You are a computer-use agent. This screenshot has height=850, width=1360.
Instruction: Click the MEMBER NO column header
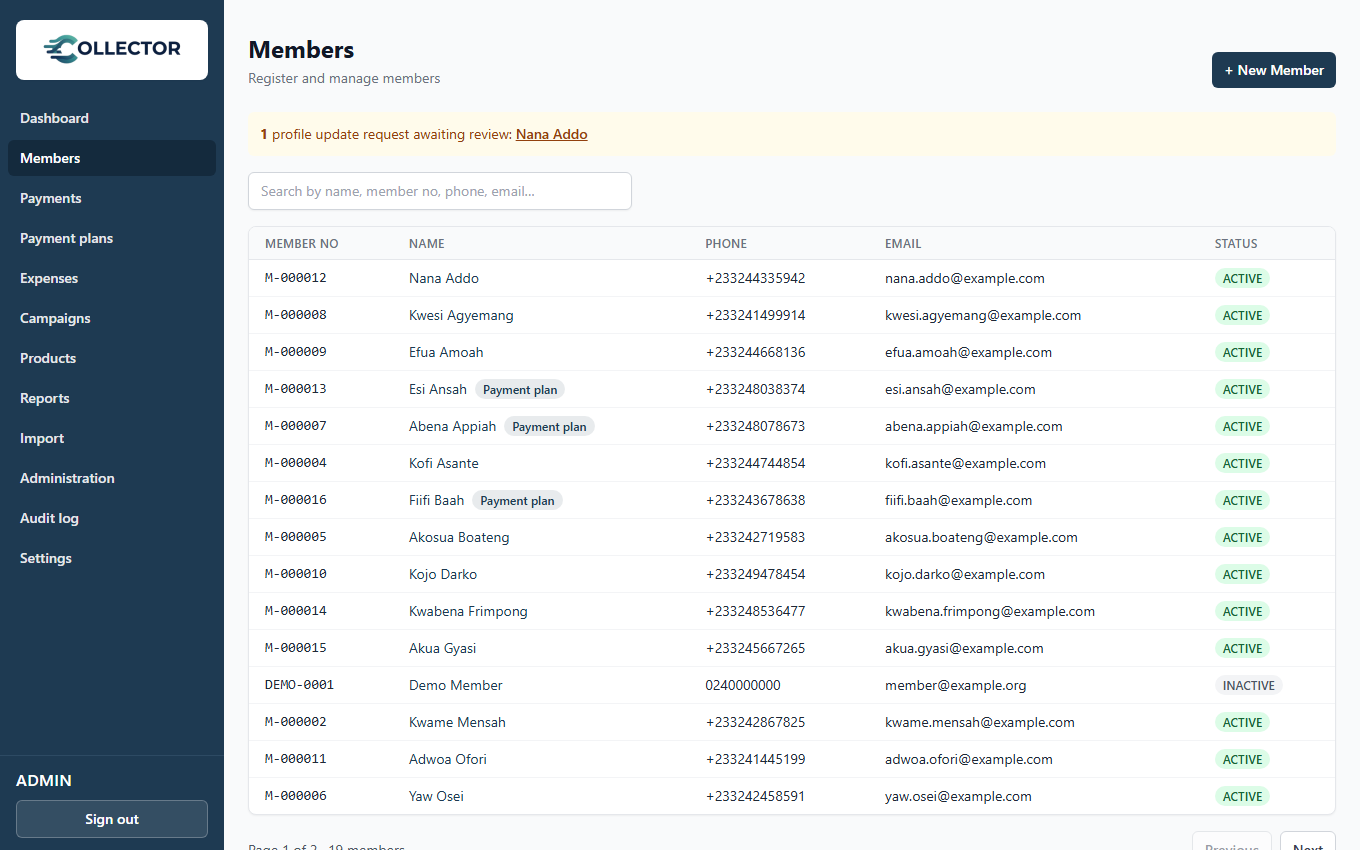click(302, 244)
